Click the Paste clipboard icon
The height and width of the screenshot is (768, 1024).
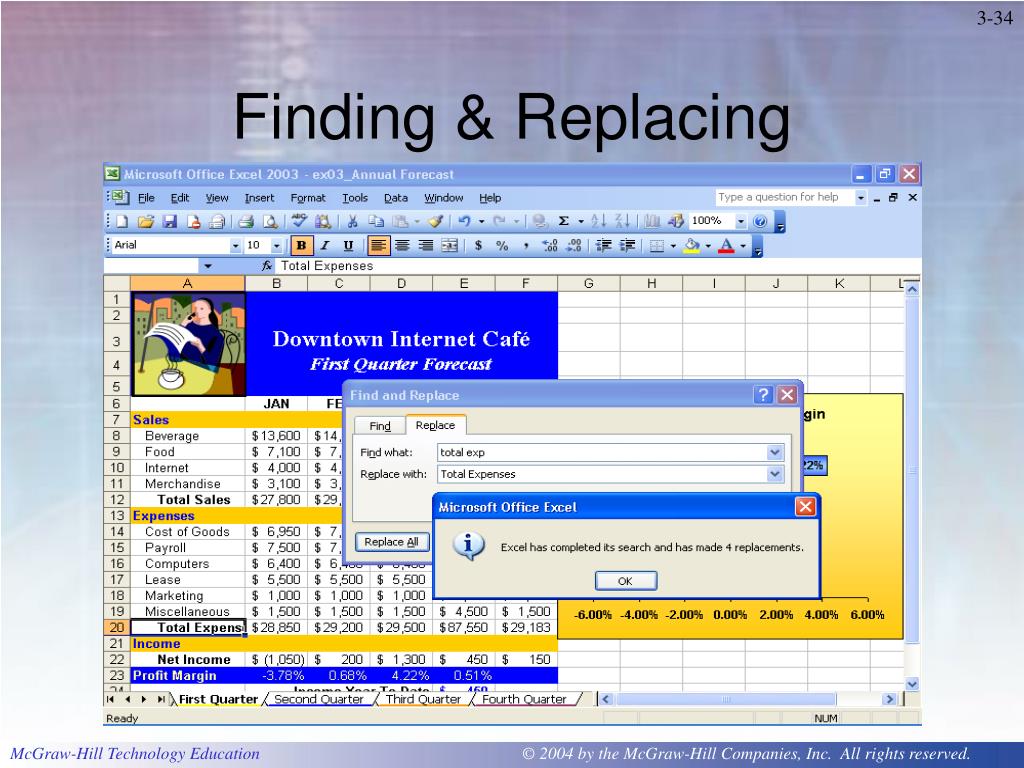click(x=400, y=222)
